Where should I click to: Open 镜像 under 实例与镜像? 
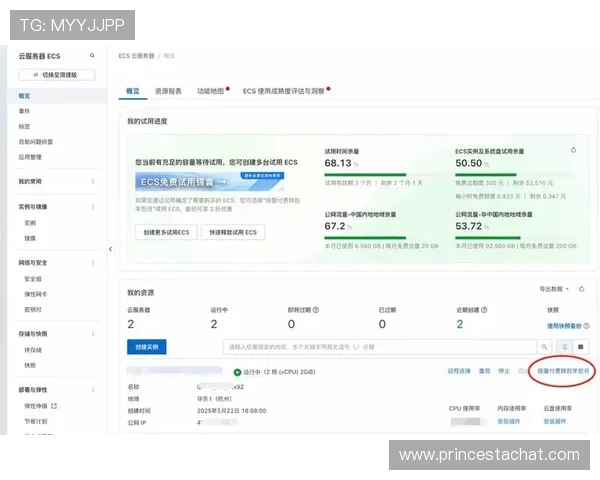click(30, 238)
